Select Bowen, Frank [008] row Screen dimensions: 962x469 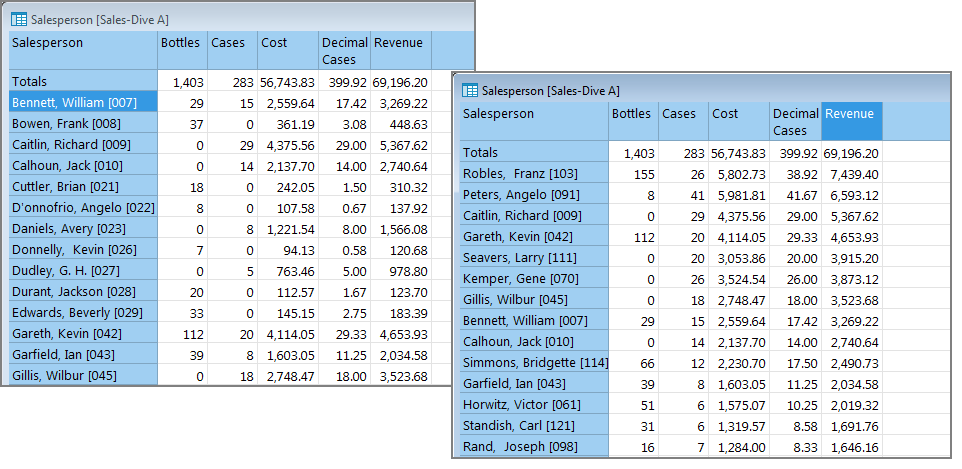click(83, 123)
